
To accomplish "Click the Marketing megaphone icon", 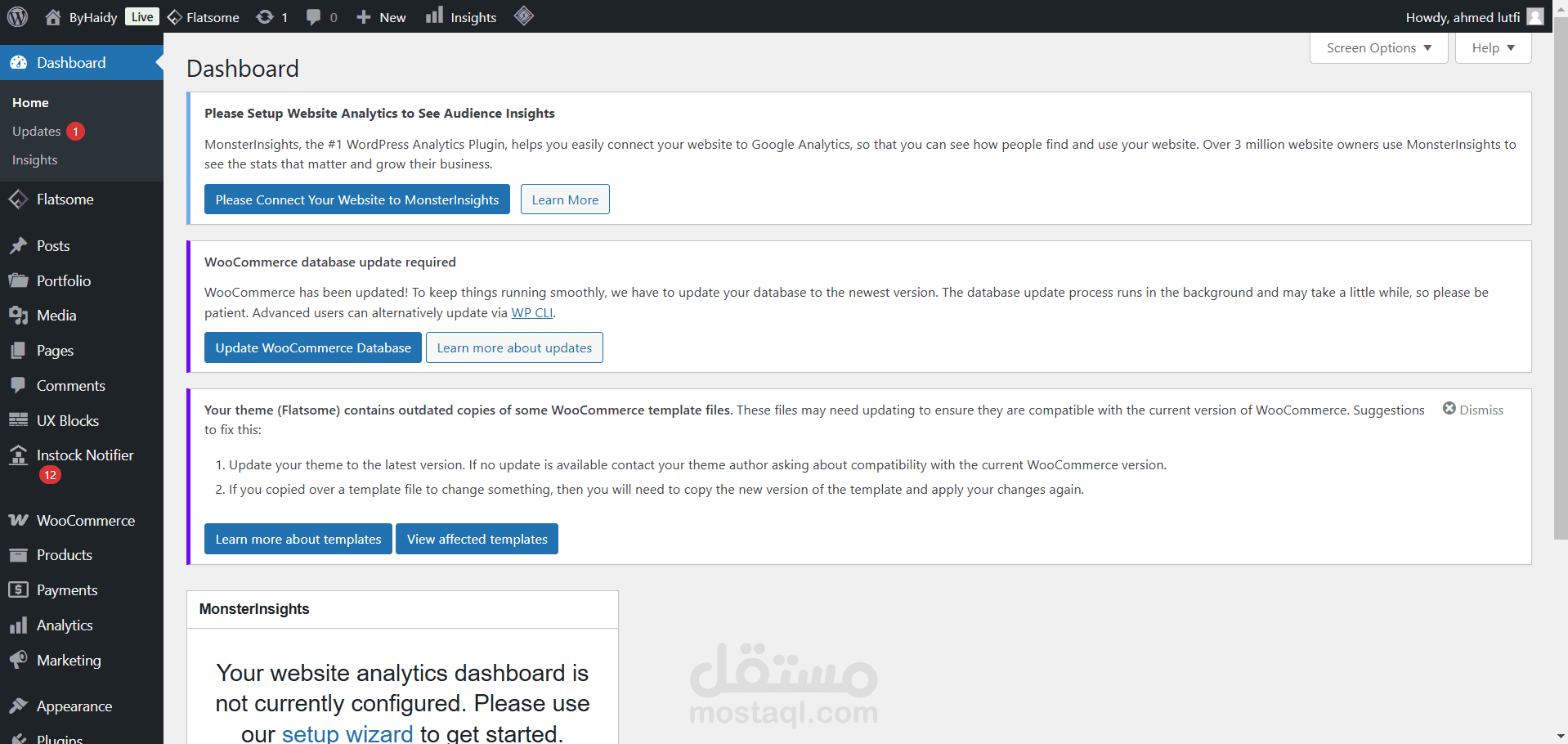I will (19, 660).
